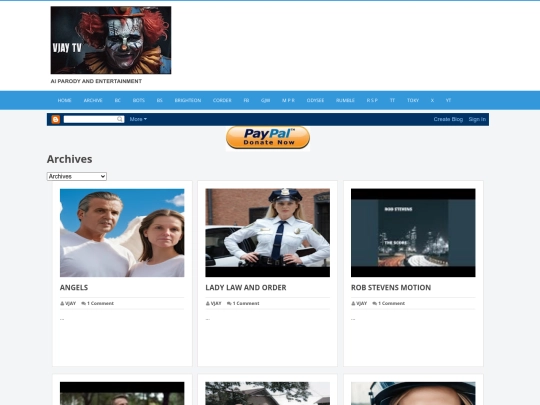This screenshot has height=405, width=540.
Task: Click the comment icon under ROB STEVENS MOTION
Action: coord(375,303)
